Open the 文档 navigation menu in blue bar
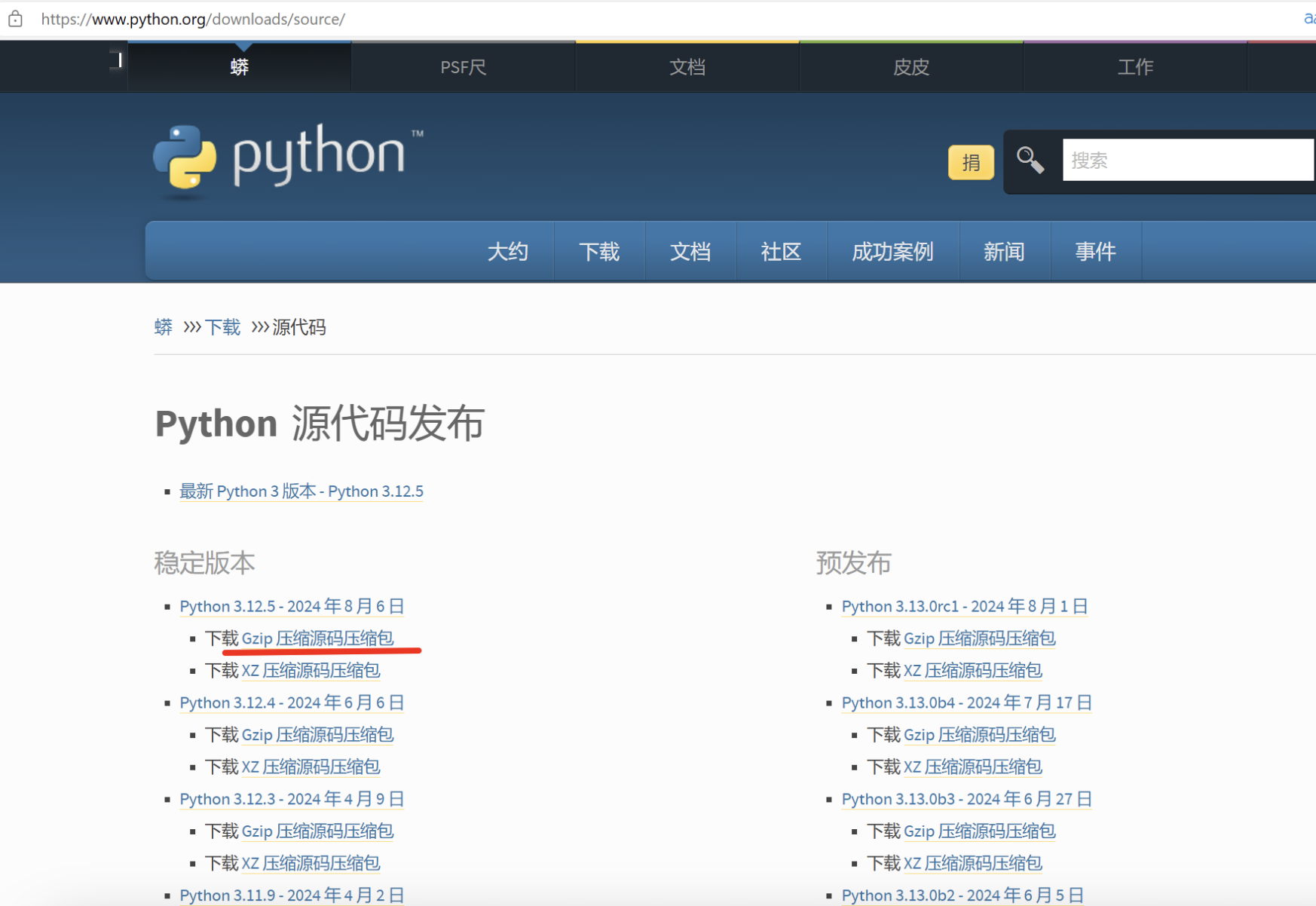Viewport: 1316px width, 906px height. pos(691,251)
